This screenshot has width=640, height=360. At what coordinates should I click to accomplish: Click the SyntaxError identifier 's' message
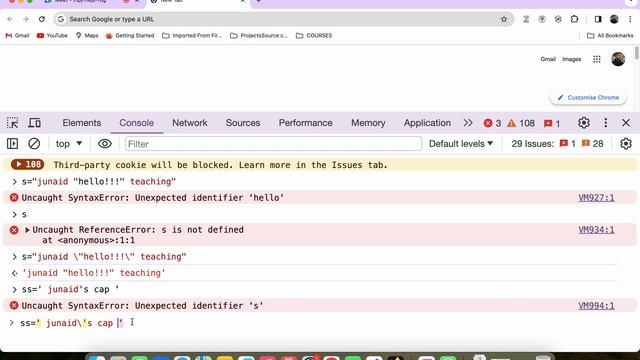142,306
